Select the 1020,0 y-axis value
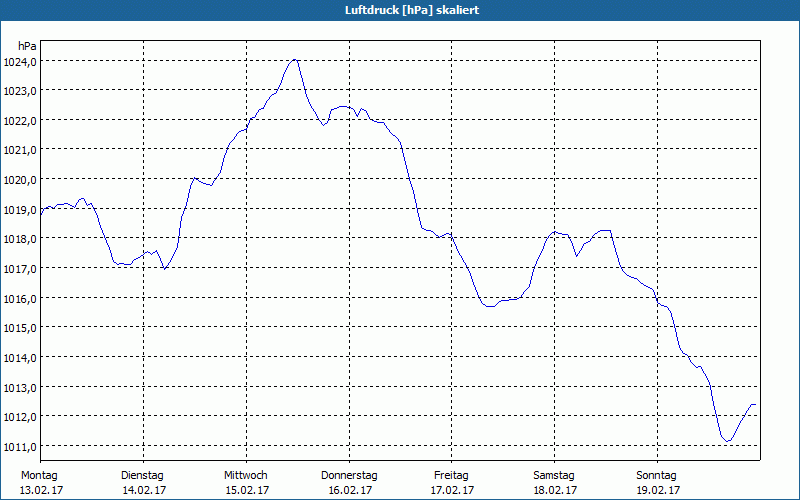Viewport: 800px width, 500px height. [x=20, y=180]
